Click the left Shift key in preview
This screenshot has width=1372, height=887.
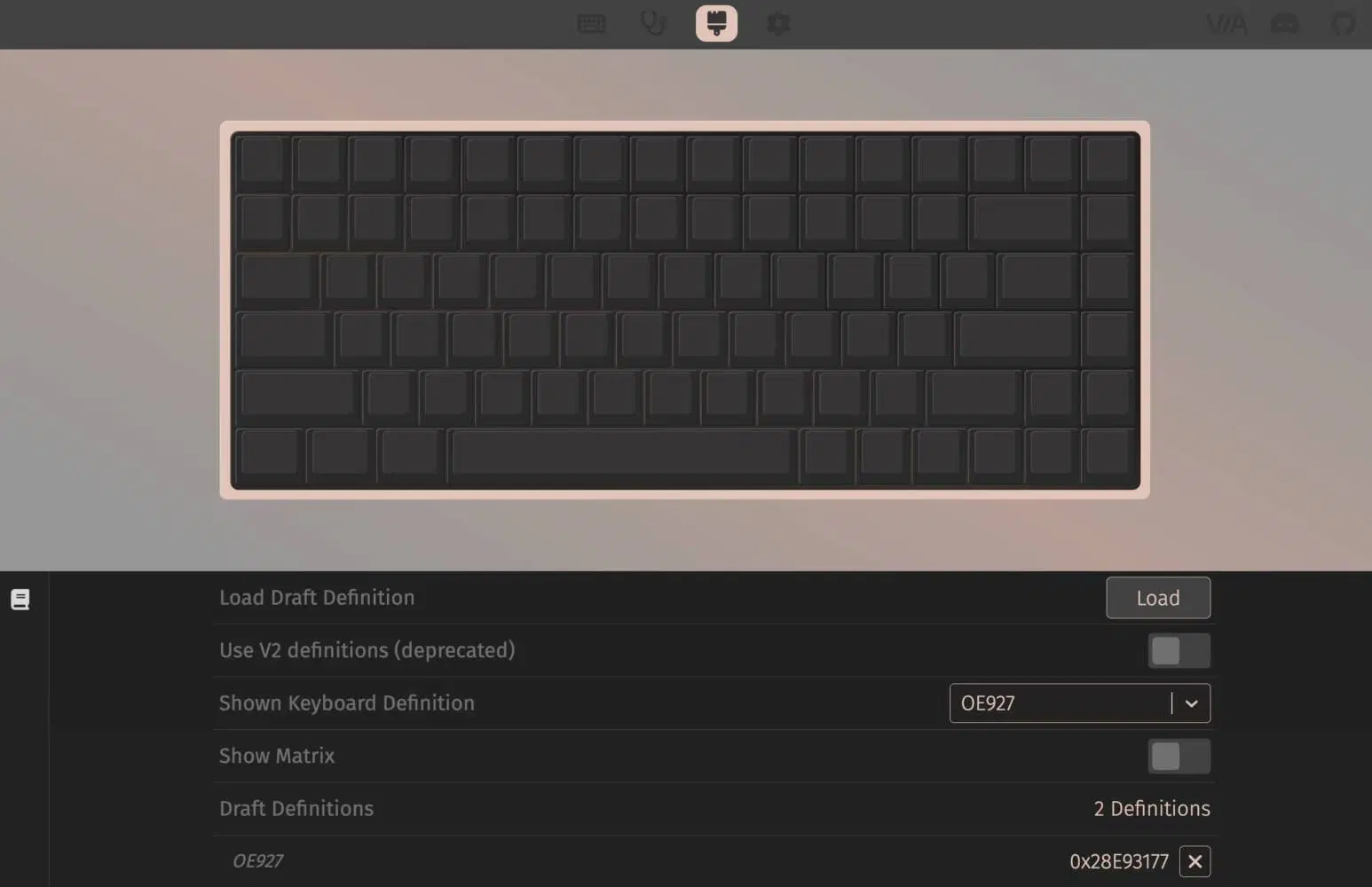pos(297,396)
